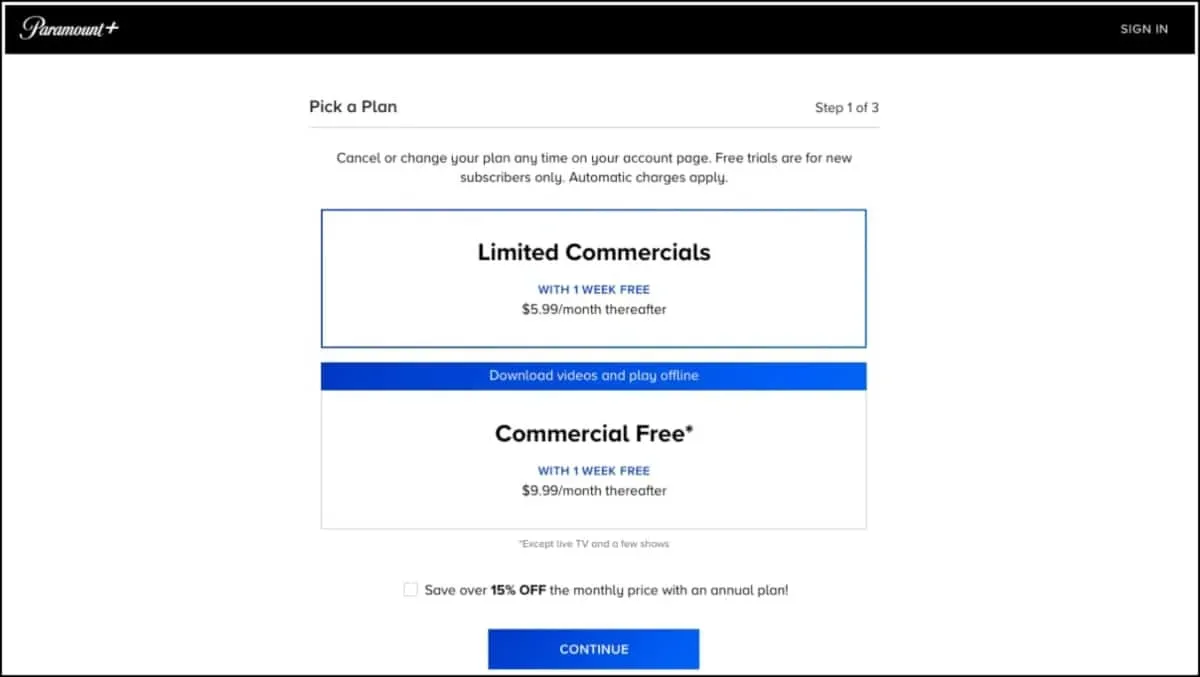1200x677 pixels.
Task: Click the Except live TV footnote
Action: coord(593,544)
